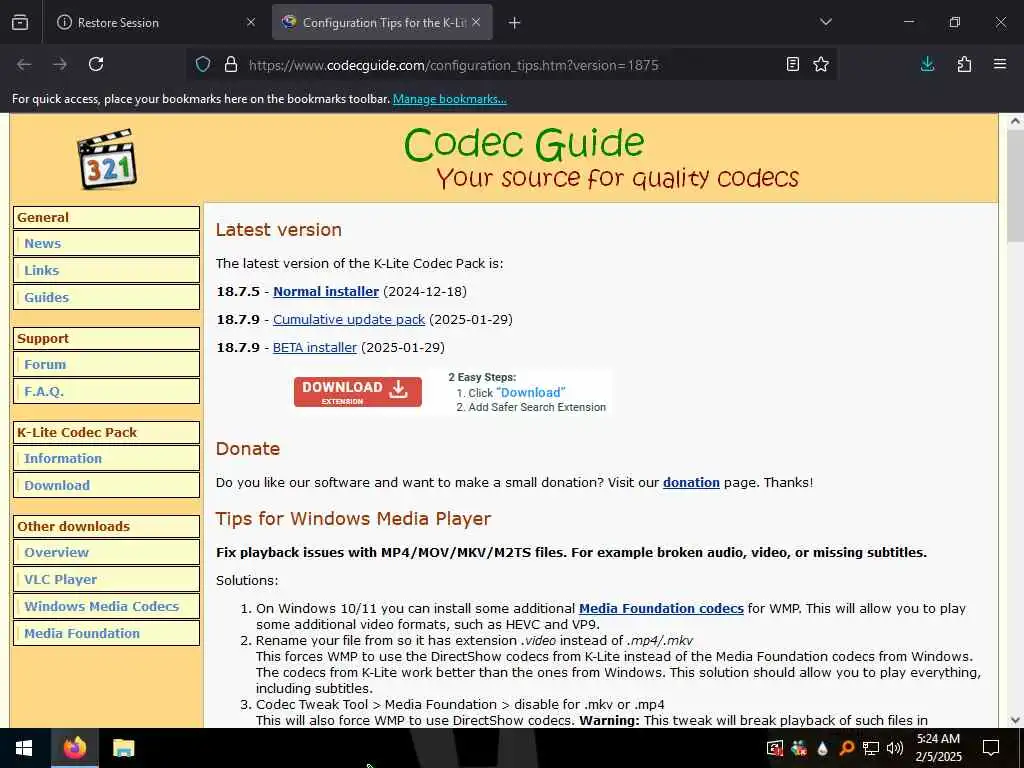
Task: Click the Tips for Windows Media Player heading
Action: tap(353, 519)
